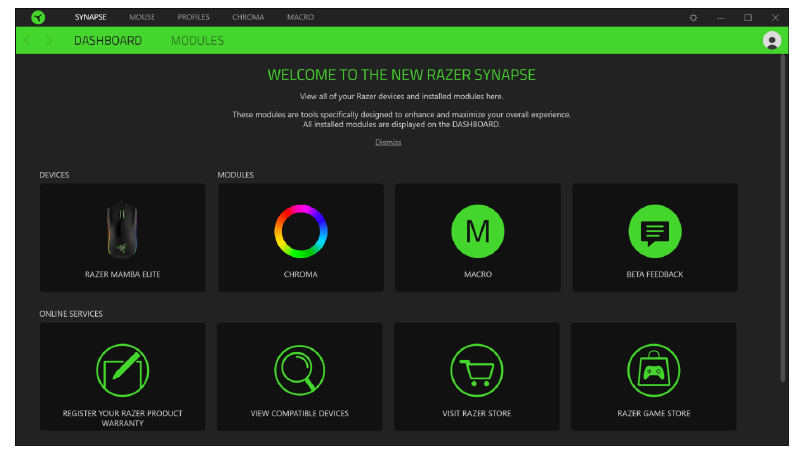Minimize the Synapse window
The image size is (802, 456).
click(x=721, y=17)
